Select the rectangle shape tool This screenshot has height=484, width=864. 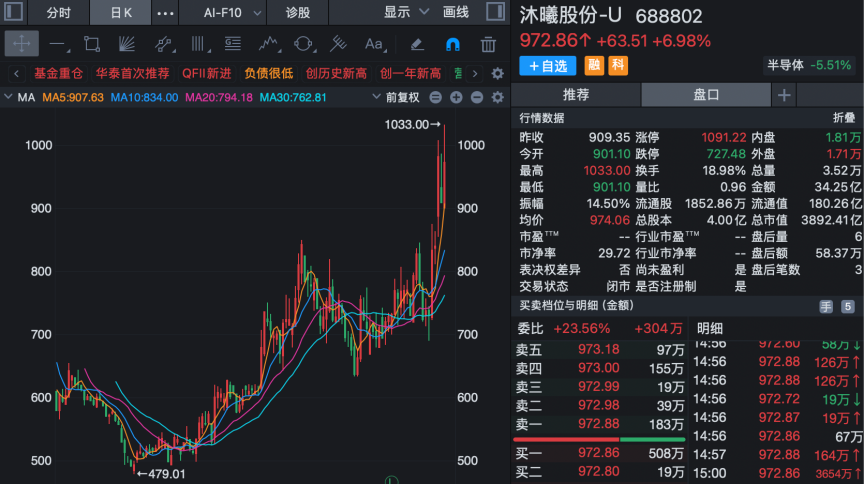(91, 44)
